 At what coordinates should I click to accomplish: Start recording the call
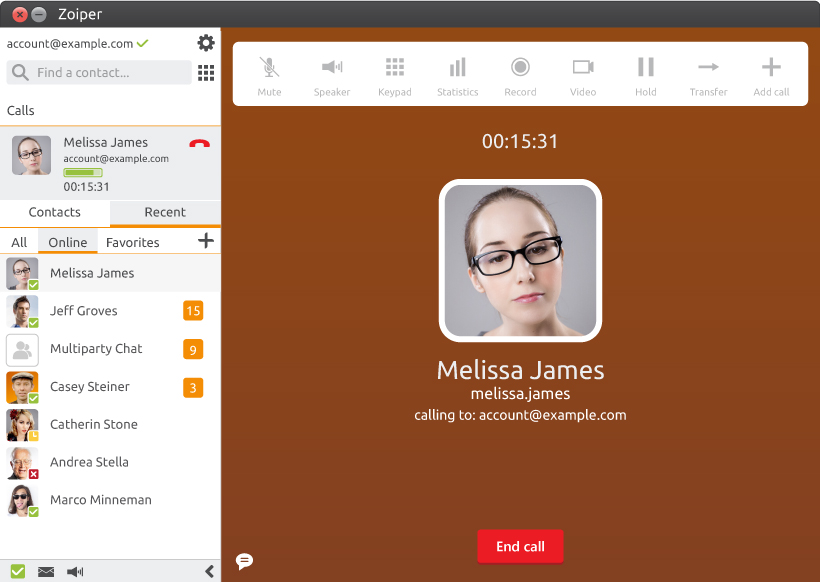(520, 74)
